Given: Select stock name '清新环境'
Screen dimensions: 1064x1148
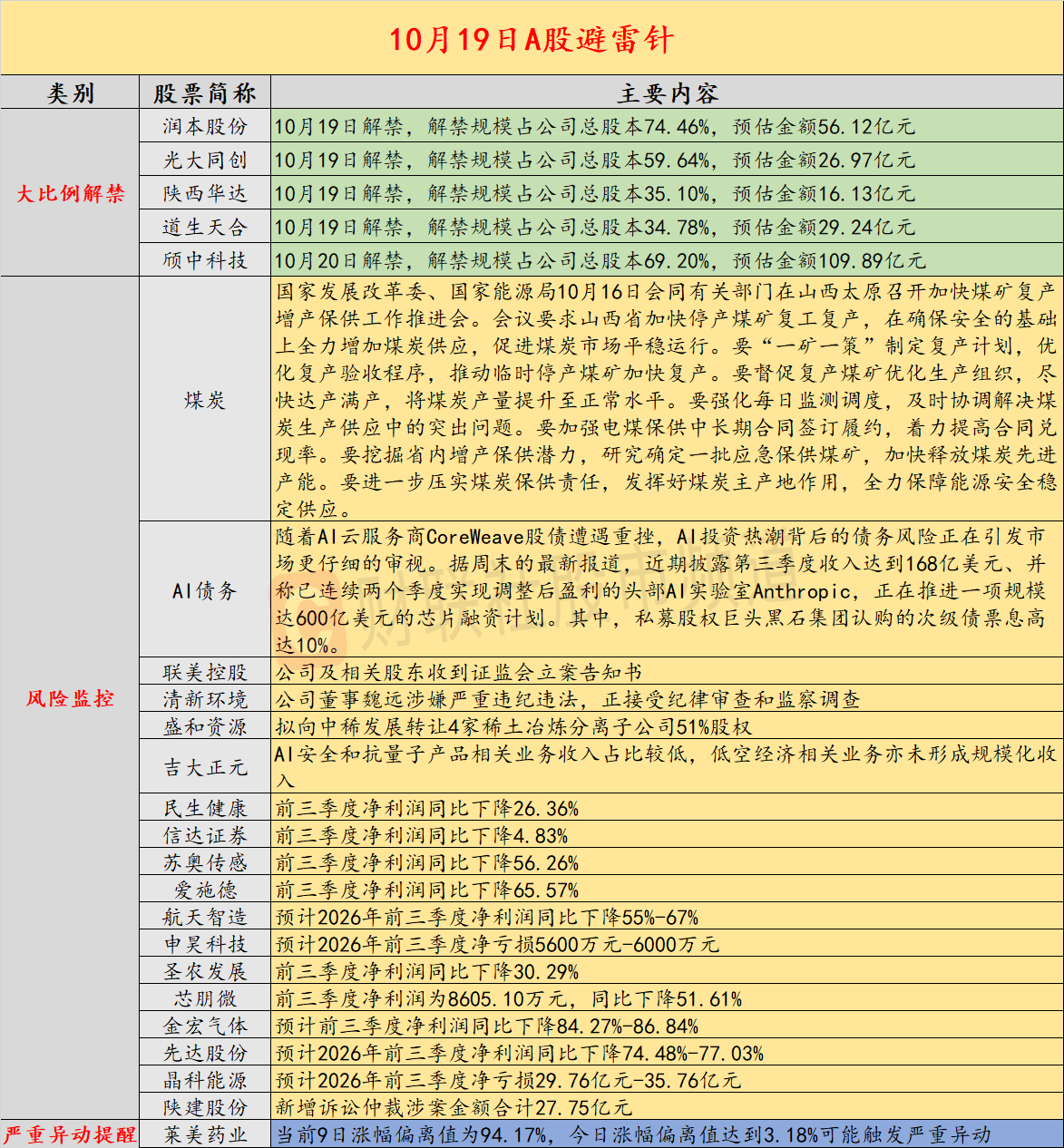Looking at the screenshot, I should click(204, 699).
